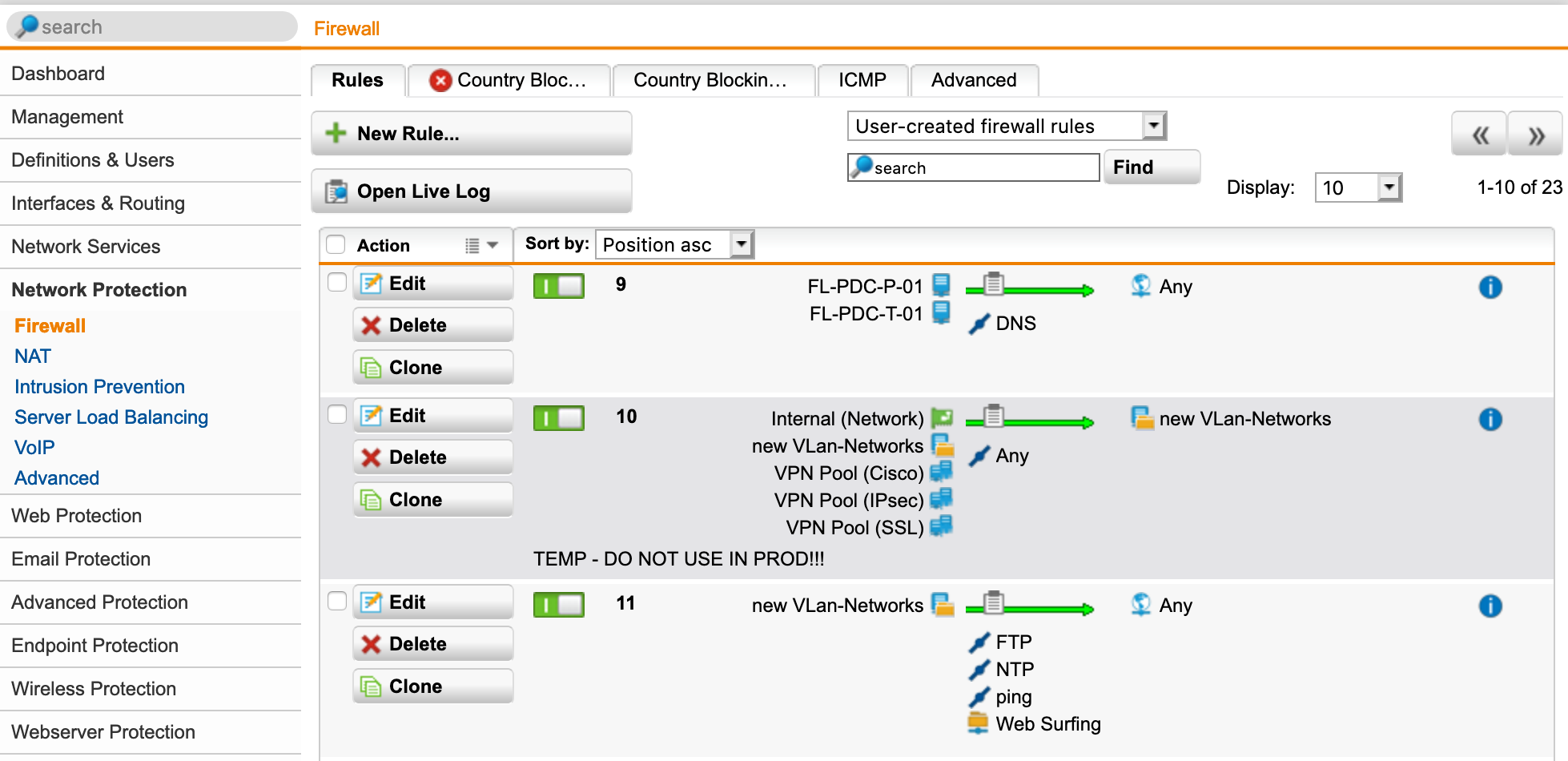Open Live Log
The height and width of the screenshot is (761, 1568).
(x=471, y=191)
